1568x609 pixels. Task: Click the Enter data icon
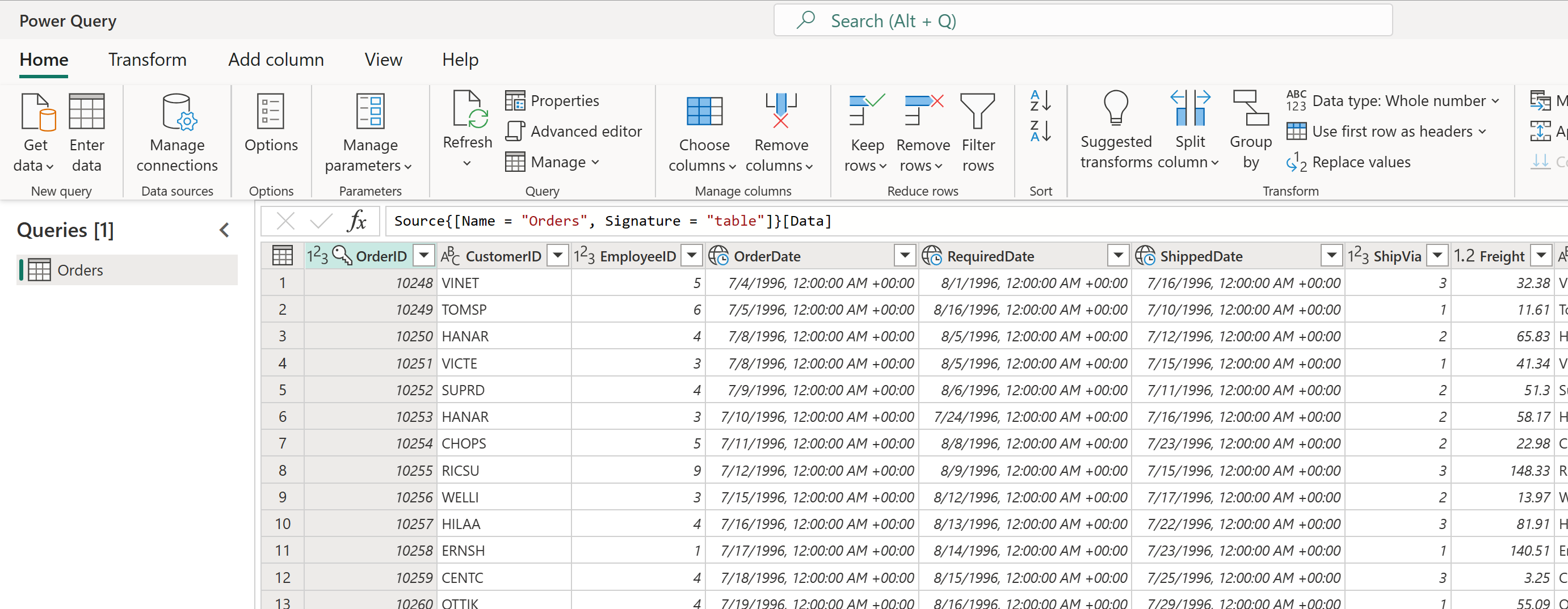tap(86, 112)
